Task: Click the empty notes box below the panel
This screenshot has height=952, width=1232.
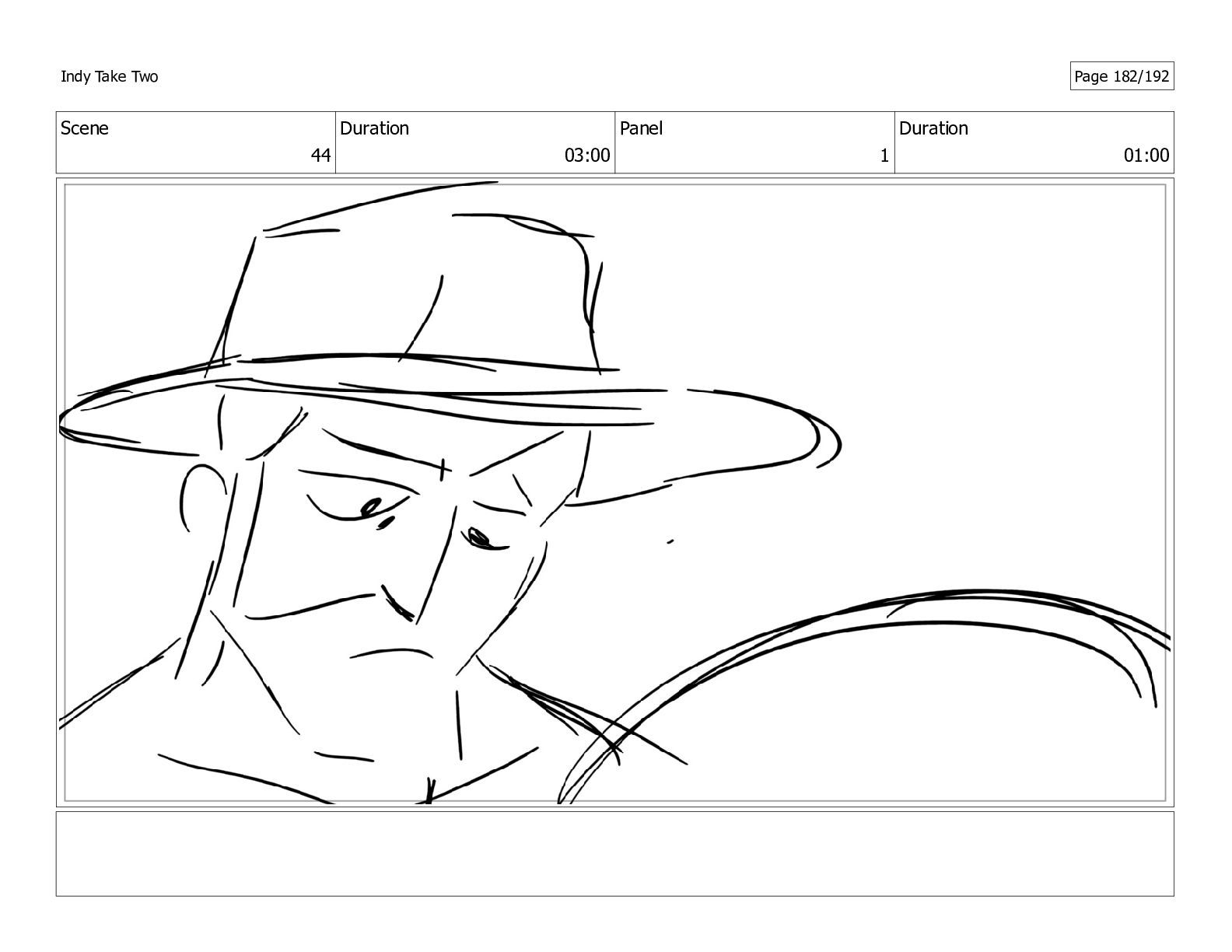Action: click(x=614, y=854)
